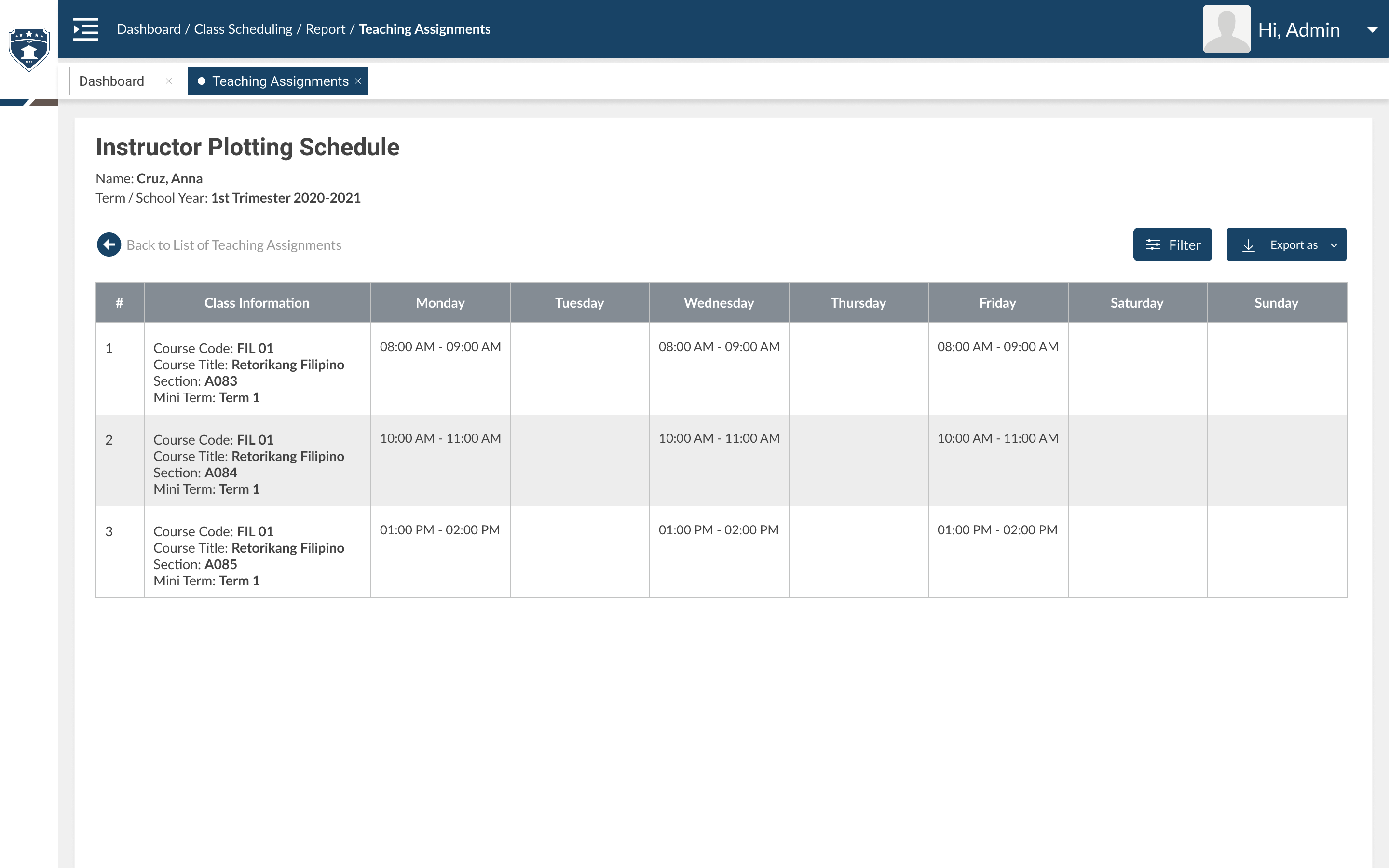Select the Monday column header

coord(440,302)
